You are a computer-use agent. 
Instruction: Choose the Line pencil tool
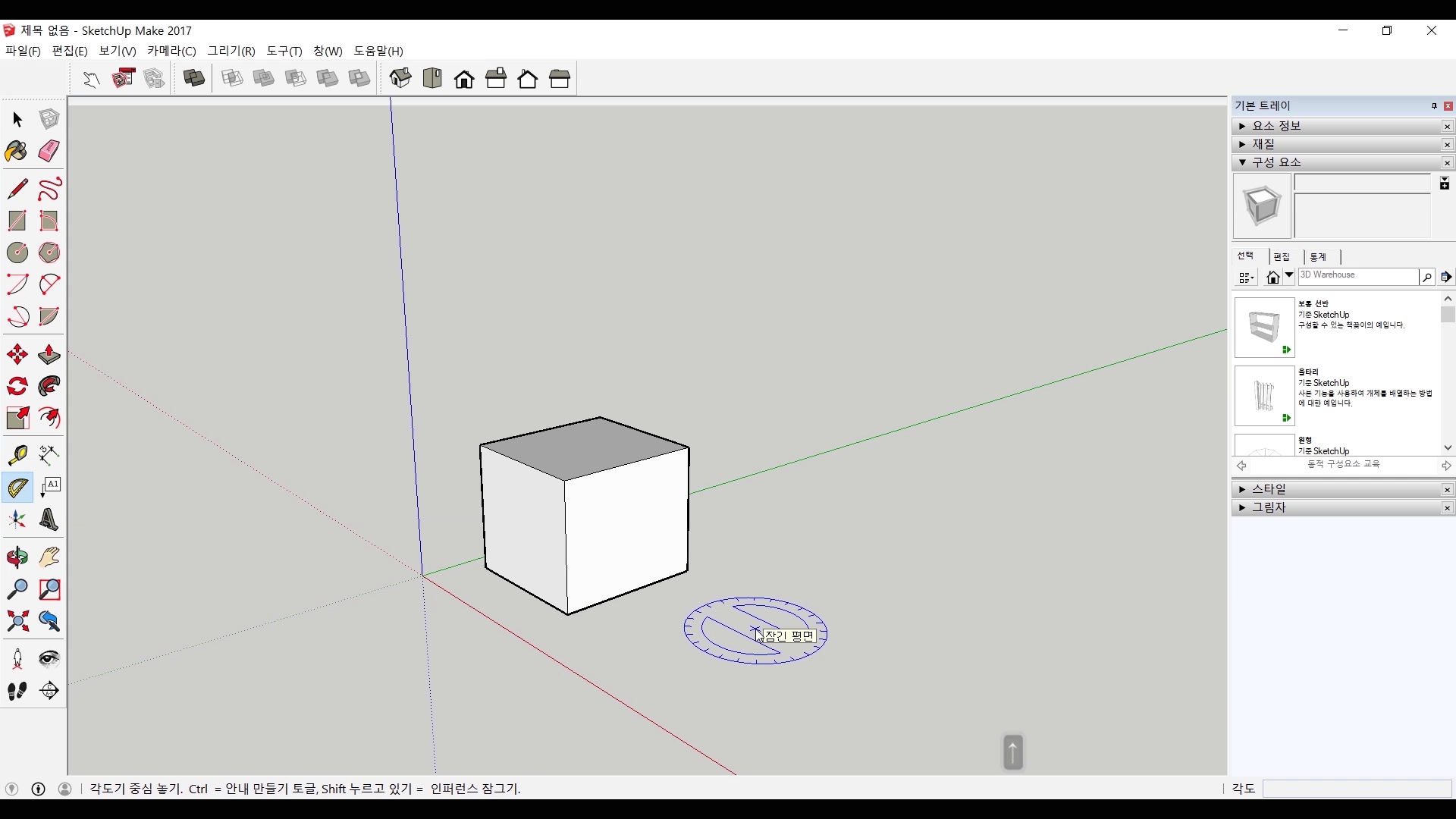coord(17,188)
